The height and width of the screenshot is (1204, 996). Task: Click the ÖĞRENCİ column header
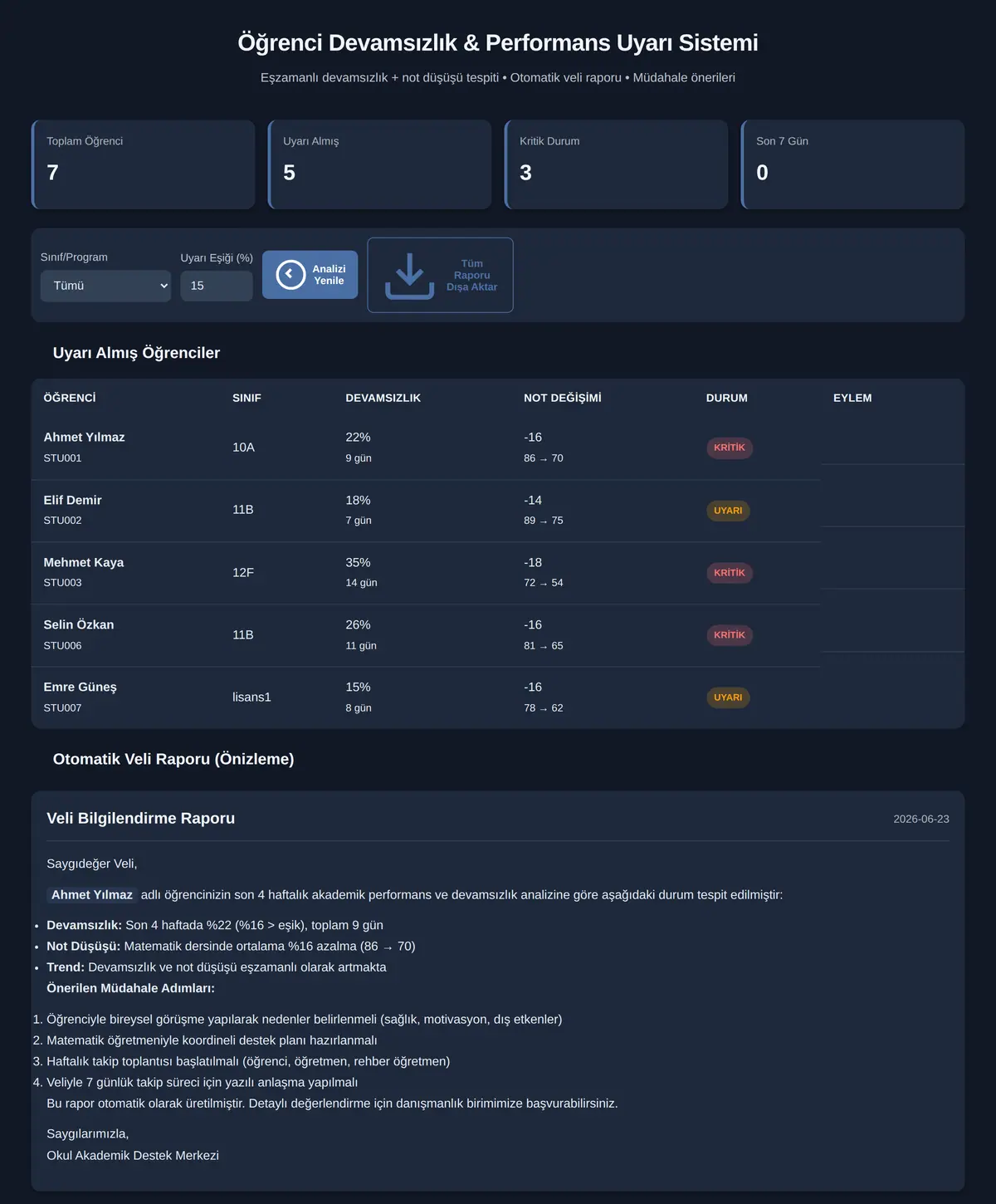[x=70, y=399]
